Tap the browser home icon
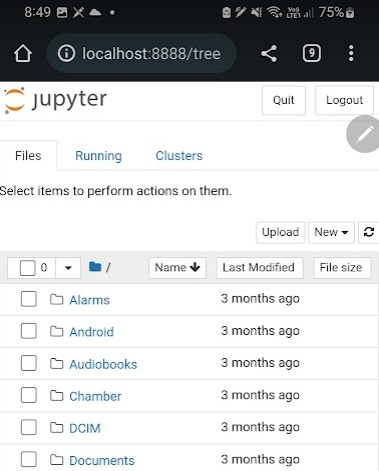 [x=23, y=54]
